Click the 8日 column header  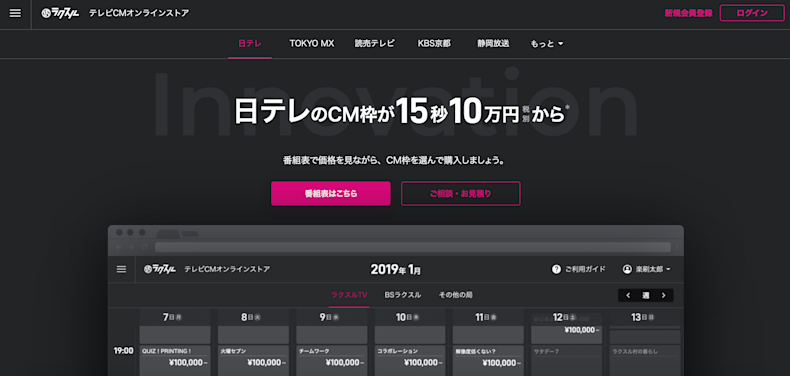coord(250,318)
